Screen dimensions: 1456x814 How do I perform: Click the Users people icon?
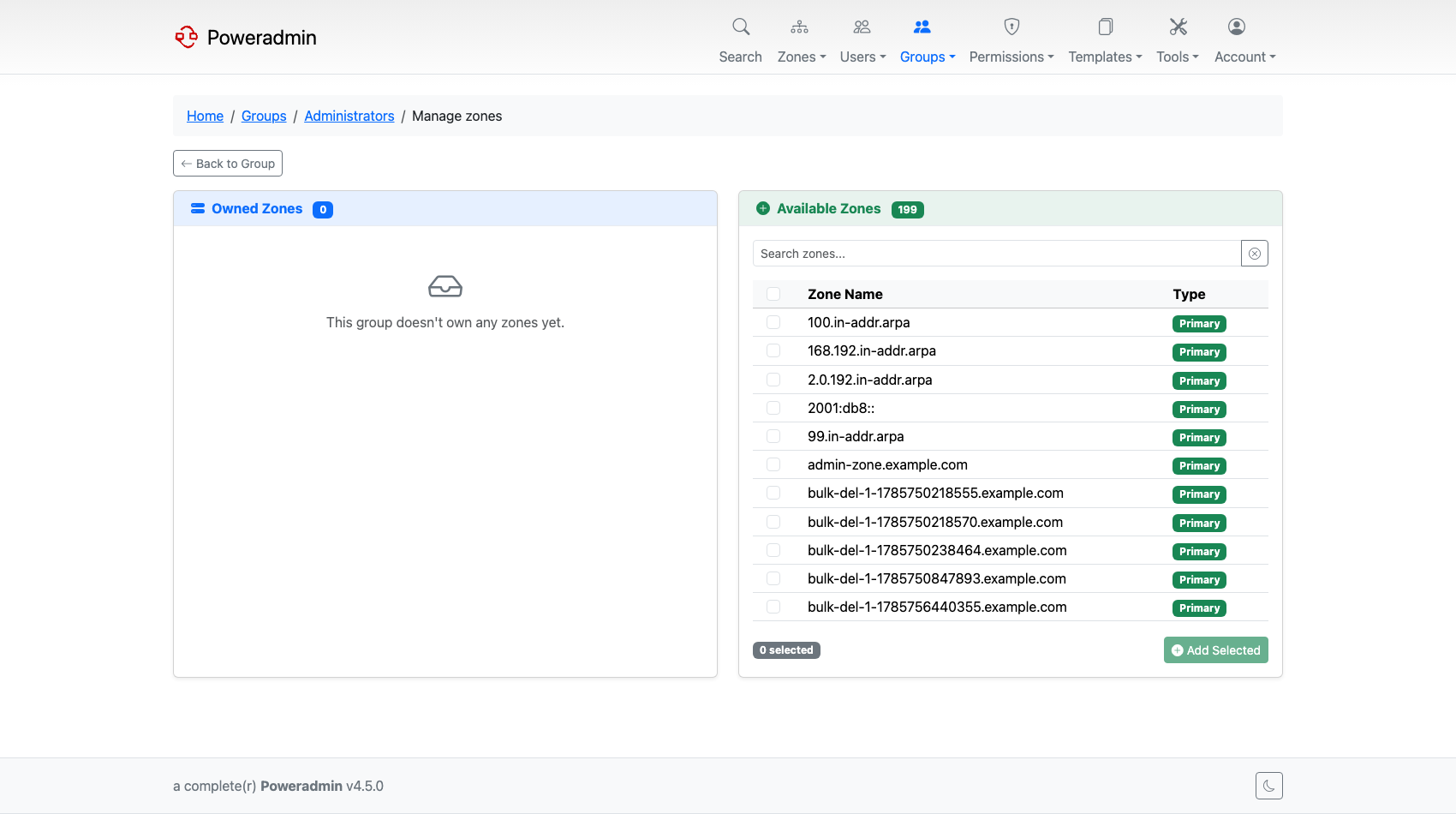tap(862, 27)
